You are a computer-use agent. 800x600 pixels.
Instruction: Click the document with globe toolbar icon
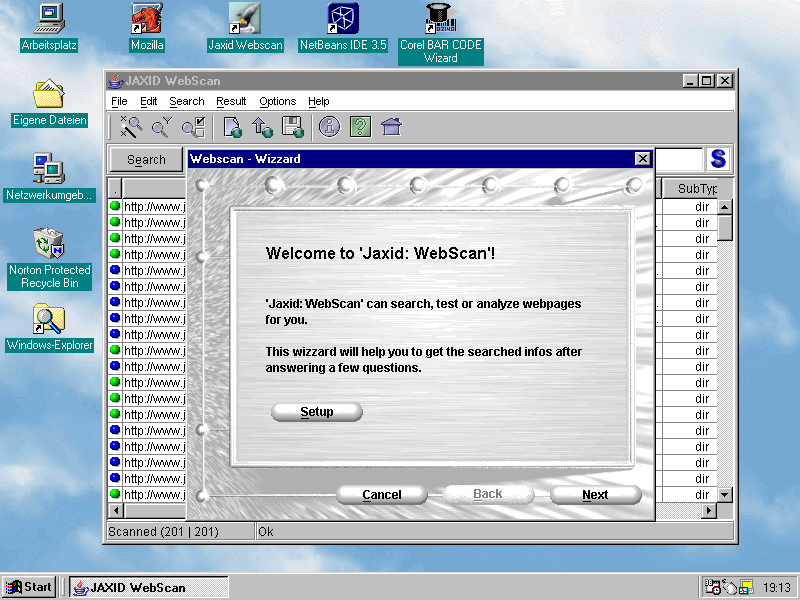pos(233,127)
